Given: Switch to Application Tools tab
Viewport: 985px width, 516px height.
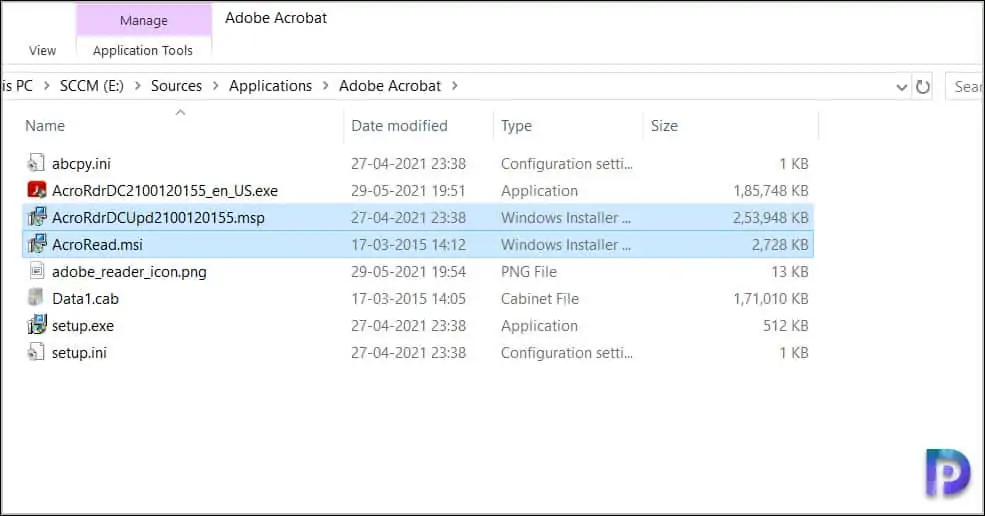Looking at the screenshot, I should (x=143, y=50).
